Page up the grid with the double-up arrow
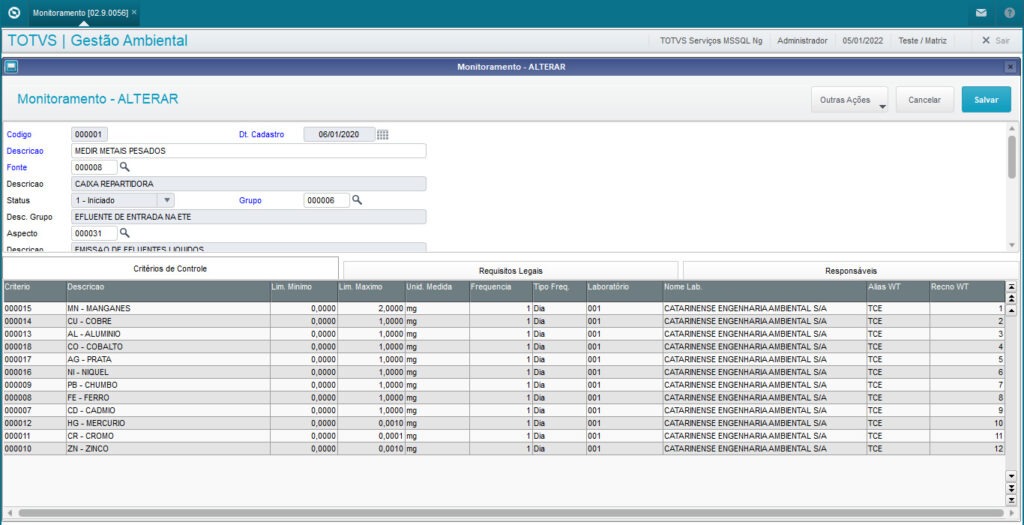The width and height of the screenshot is (1024, 525). click(1012, 298)
